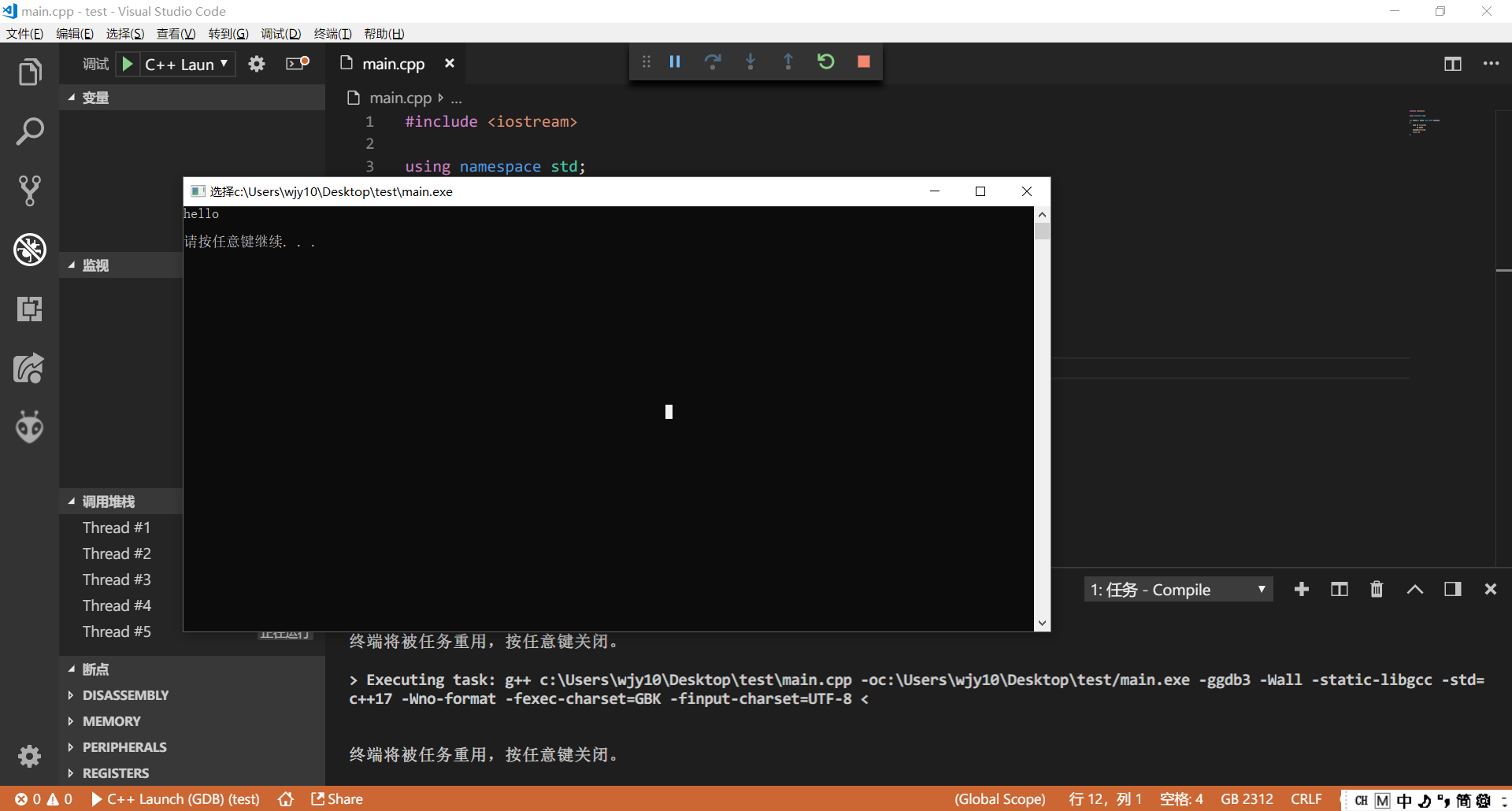
Task: Step out in the debug toolbar
Action: click(788, 61)
